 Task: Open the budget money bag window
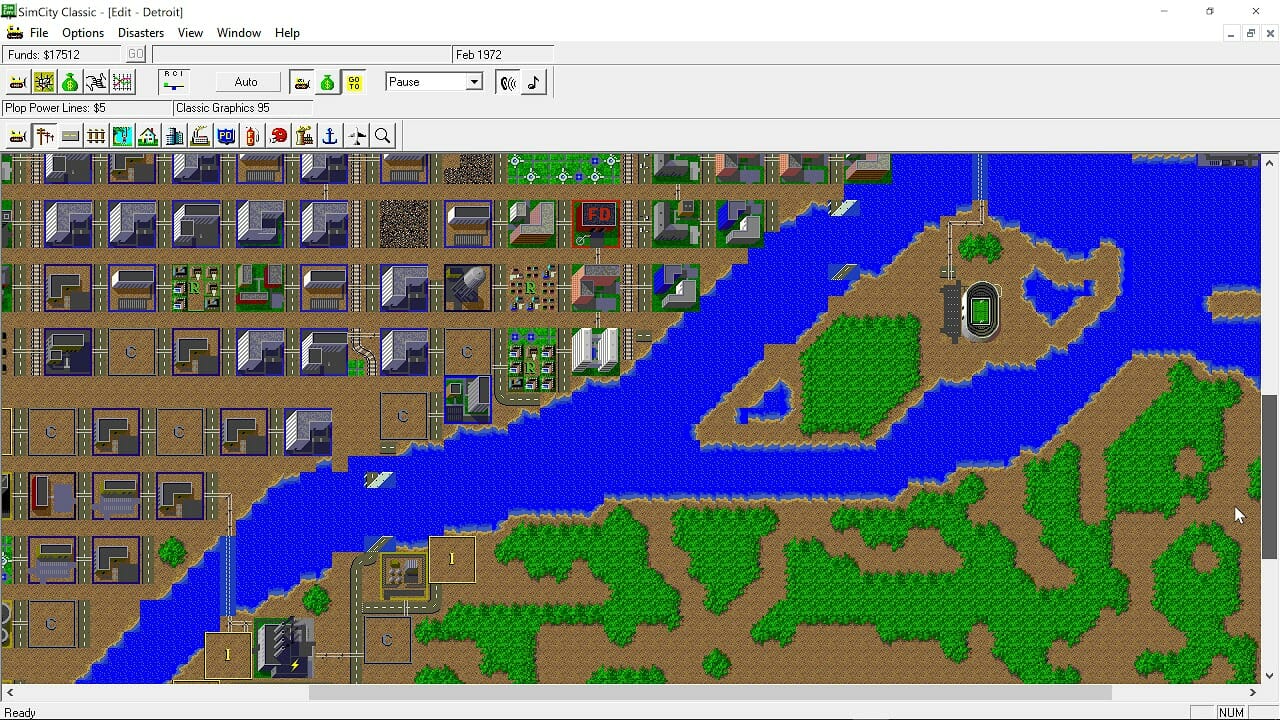70,82
